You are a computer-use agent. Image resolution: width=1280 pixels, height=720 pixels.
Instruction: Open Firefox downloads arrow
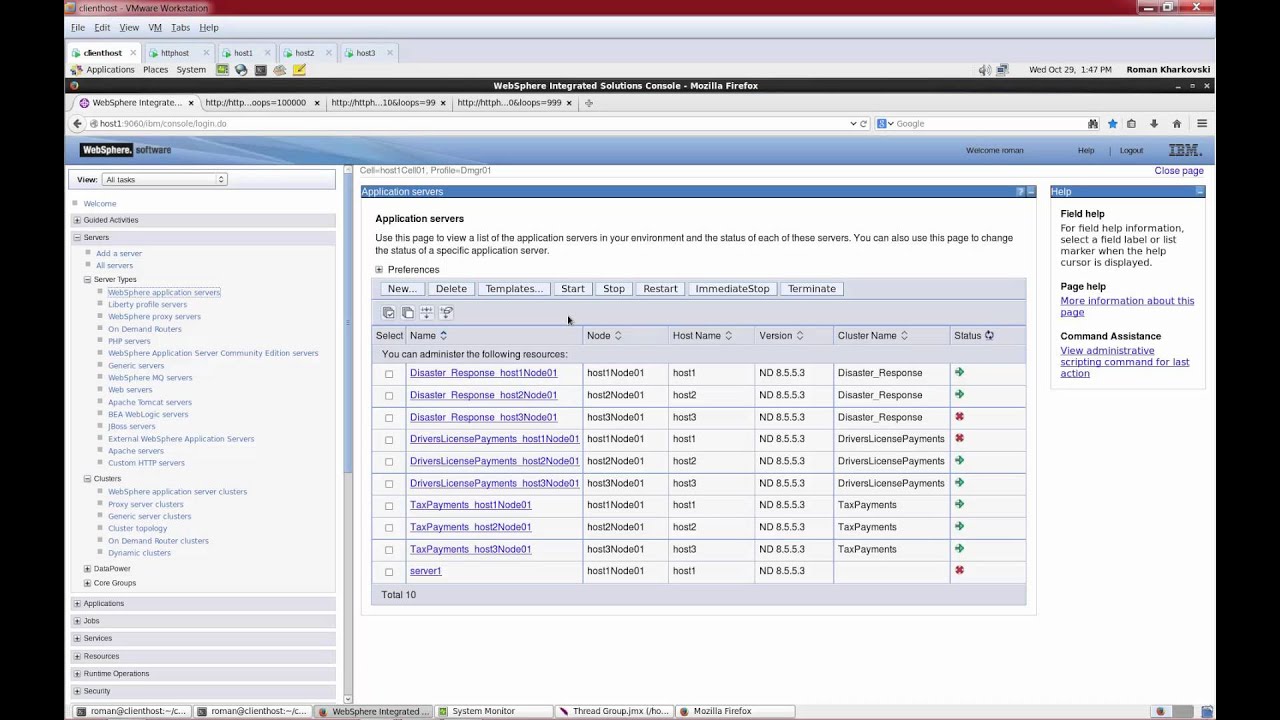click(x=1154, y=124)
